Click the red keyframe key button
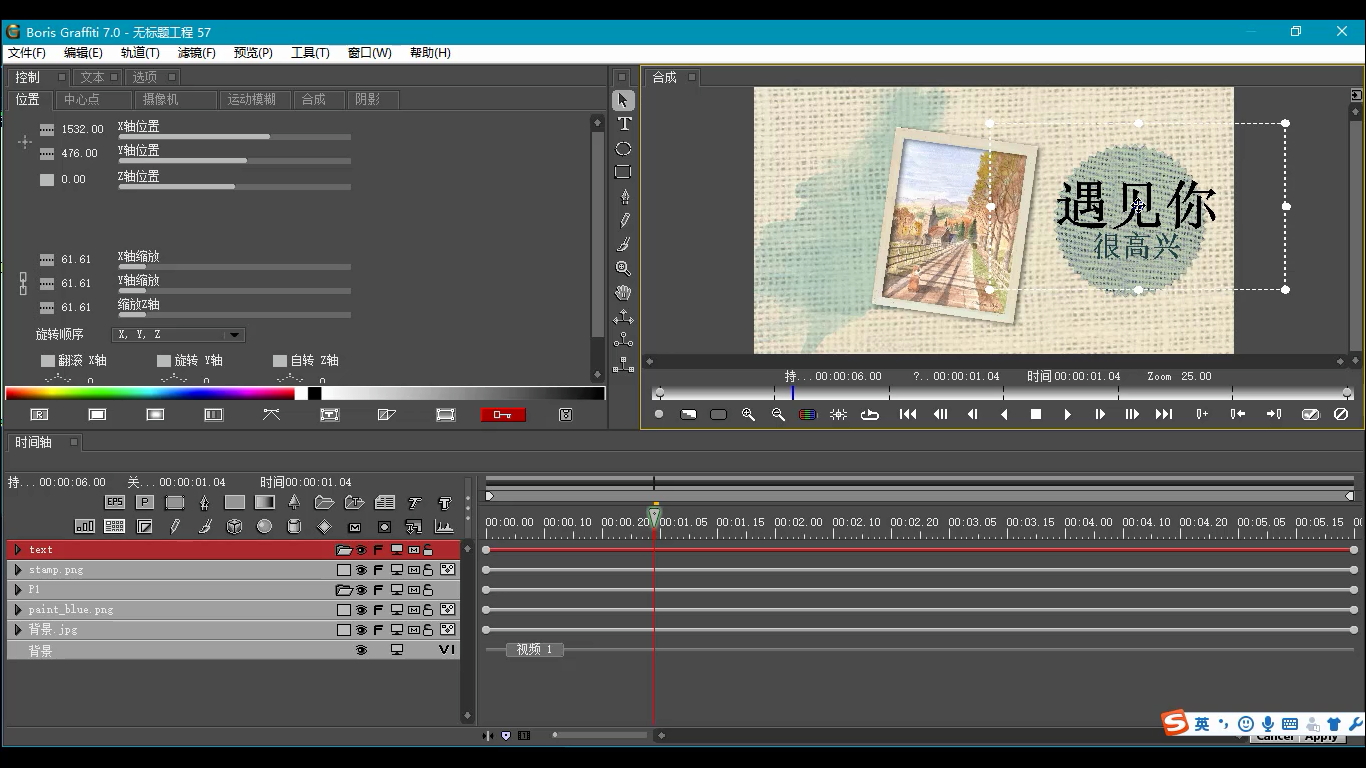1366x768 pixels. point(503,414)
